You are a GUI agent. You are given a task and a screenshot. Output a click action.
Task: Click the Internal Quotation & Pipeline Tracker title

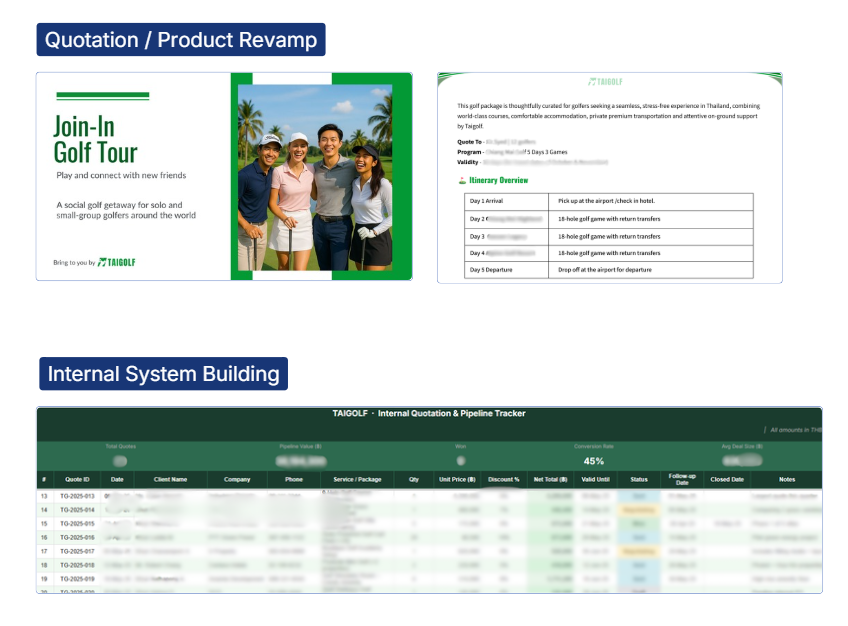pyautogui.click(x=429, y=413)
